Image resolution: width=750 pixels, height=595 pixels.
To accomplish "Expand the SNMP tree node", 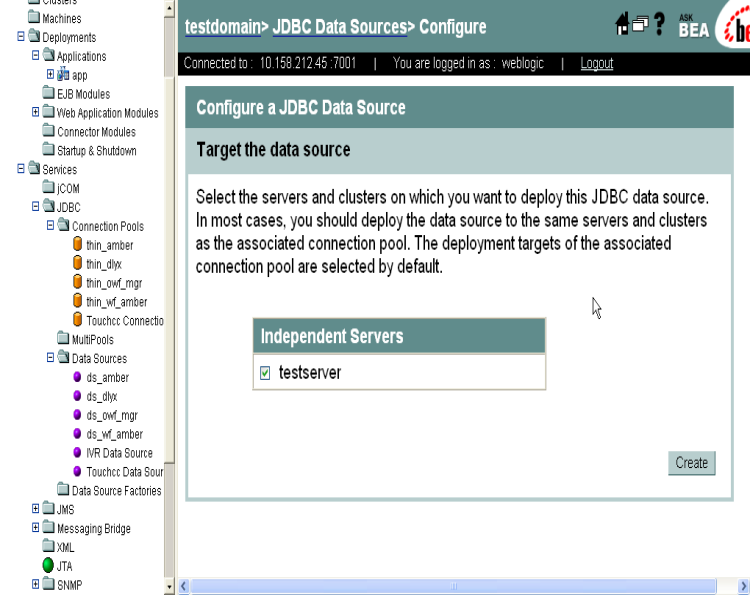I will (35, 584).
